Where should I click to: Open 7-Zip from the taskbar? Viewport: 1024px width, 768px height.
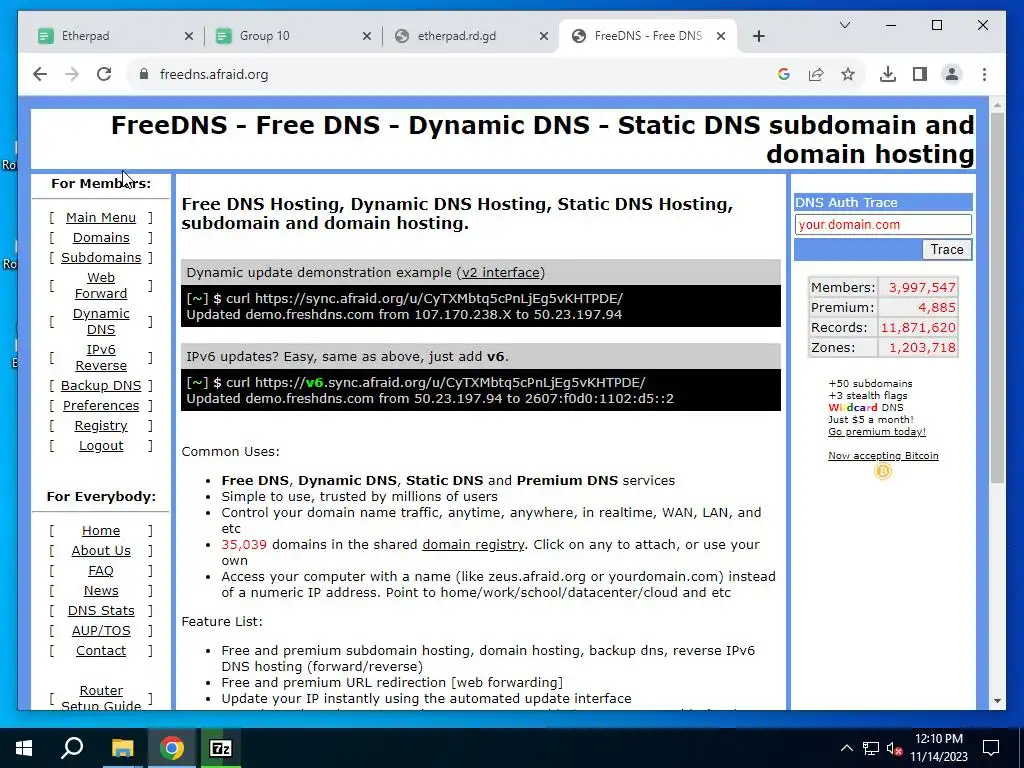click(x=221, y=748)
